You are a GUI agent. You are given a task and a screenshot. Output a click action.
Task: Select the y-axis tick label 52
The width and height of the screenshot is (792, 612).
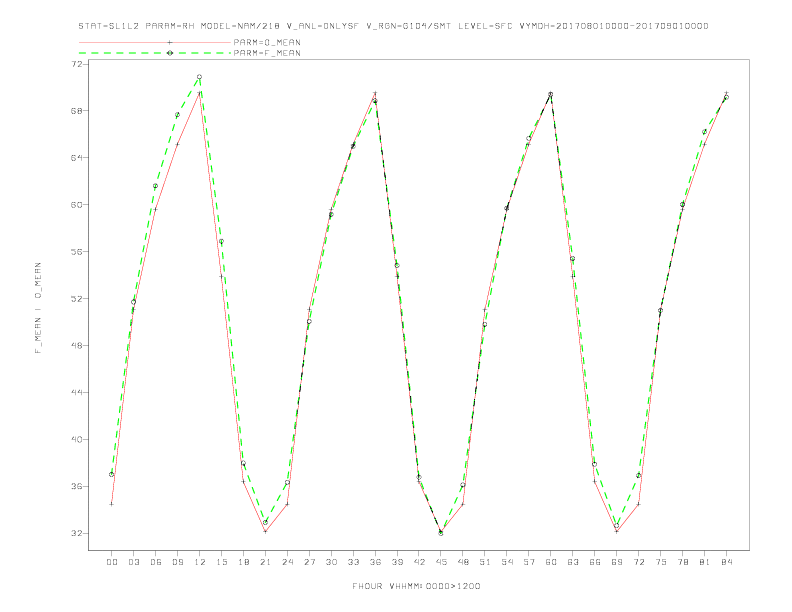coord(77,298)
